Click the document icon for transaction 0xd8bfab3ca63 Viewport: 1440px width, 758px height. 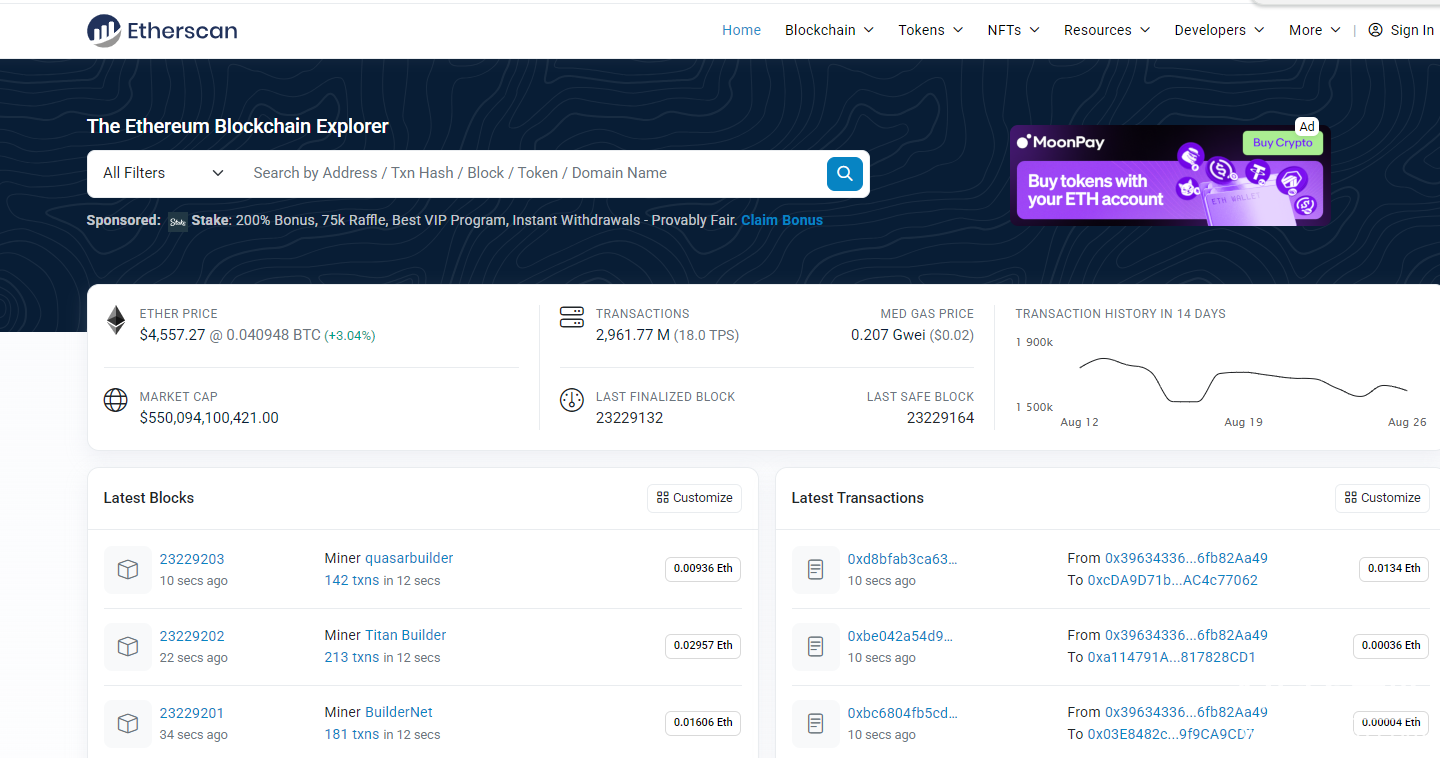(x=816, y=569)
